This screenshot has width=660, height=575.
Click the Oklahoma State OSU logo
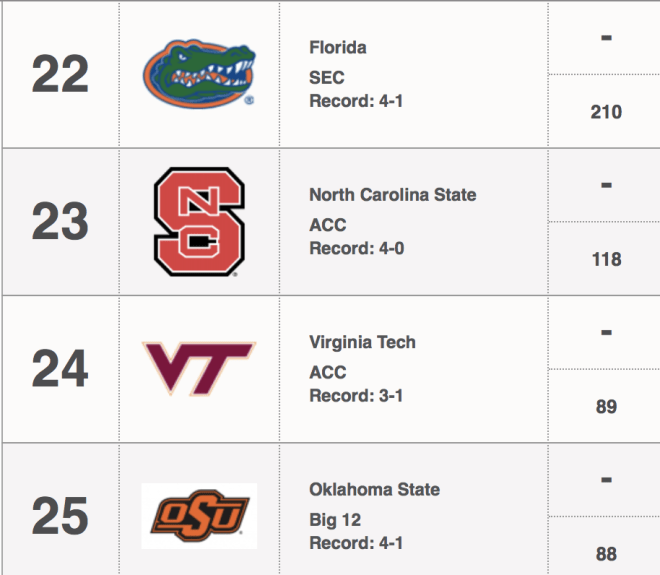coord(199,516)
